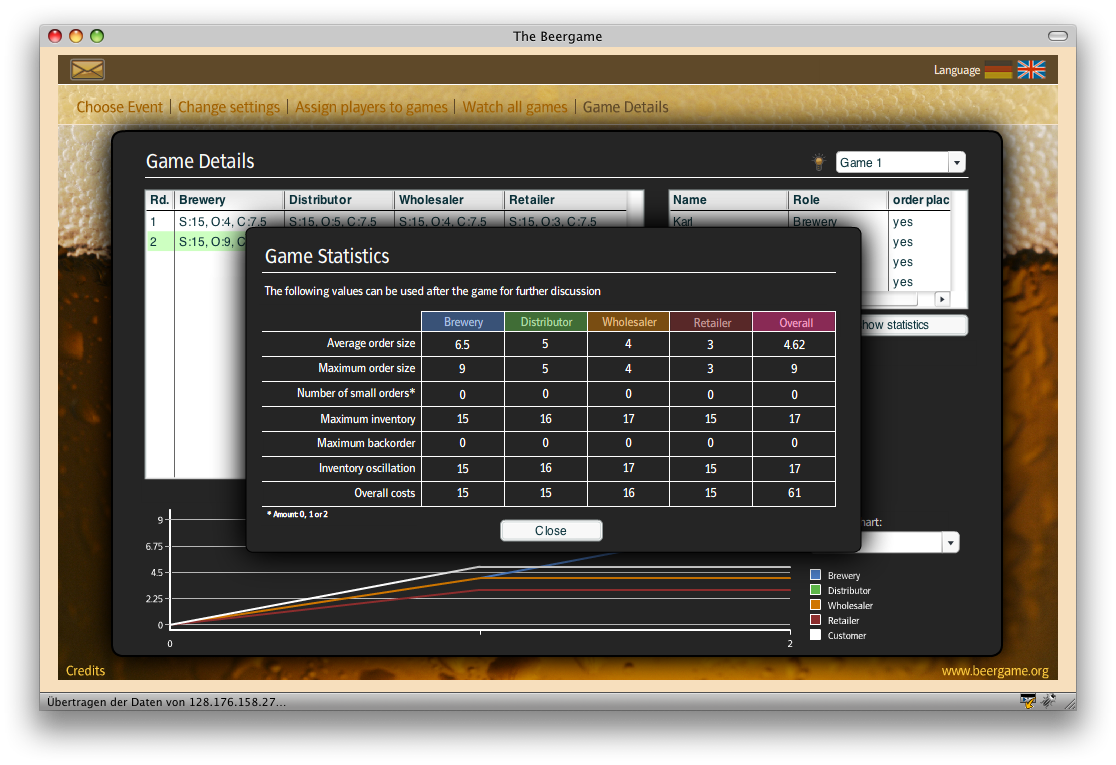Click Overall average order value 4.62
The image size is (1116, 765).
click(794, 344)
